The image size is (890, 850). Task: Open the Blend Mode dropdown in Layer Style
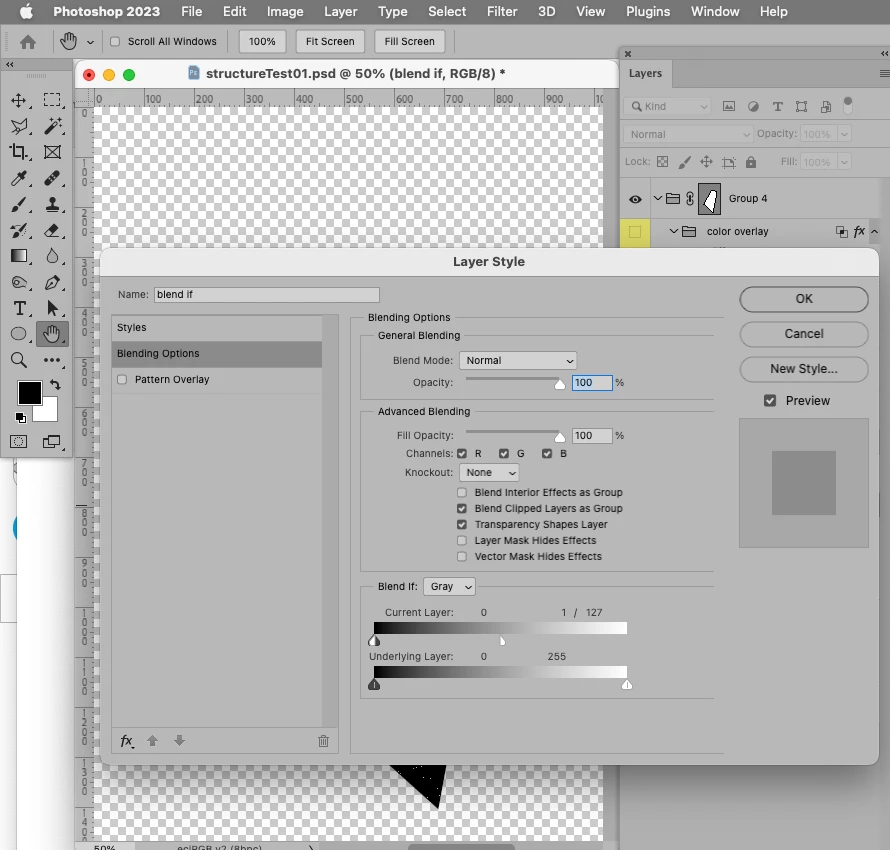click(518, 360)
